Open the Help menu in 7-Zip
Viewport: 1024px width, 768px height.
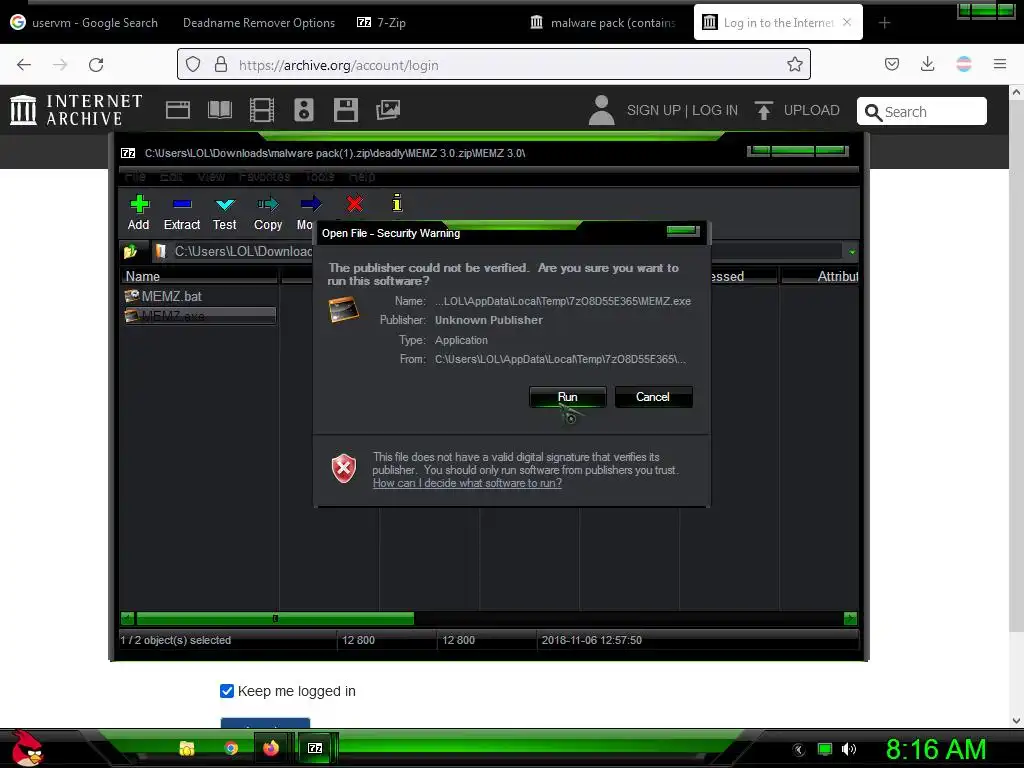[x=362, y=176]
